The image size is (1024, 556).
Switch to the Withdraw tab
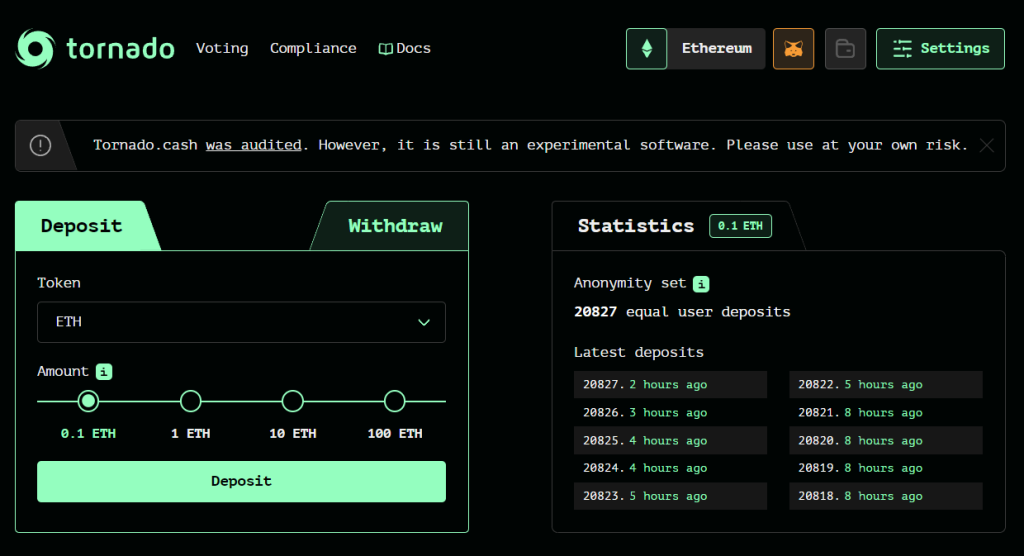tap(395, 226)
